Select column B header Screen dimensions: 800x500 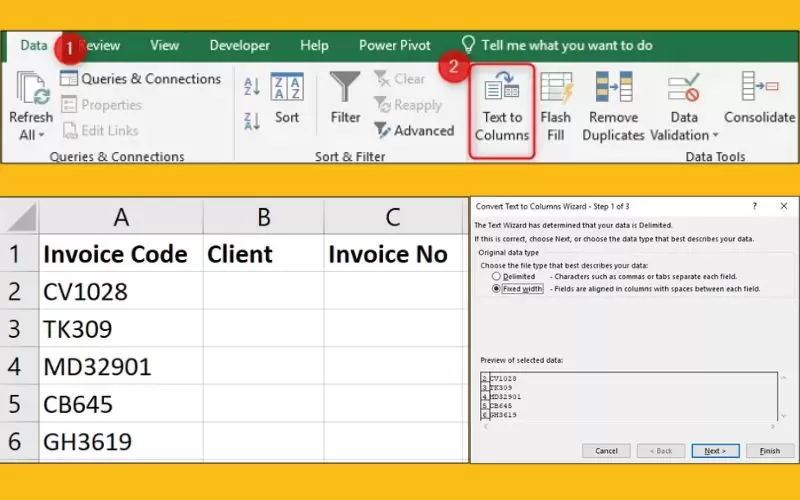(263, 217)
